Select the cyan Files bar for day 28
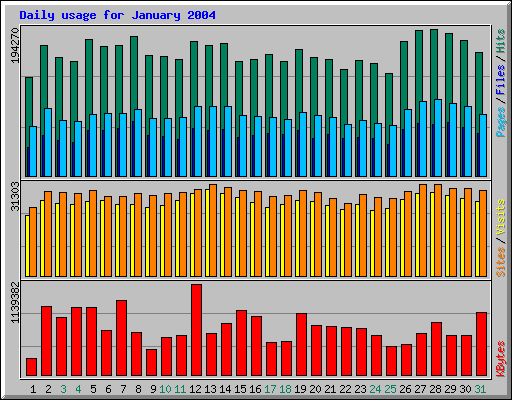512x400 pixels. [438, 138]
